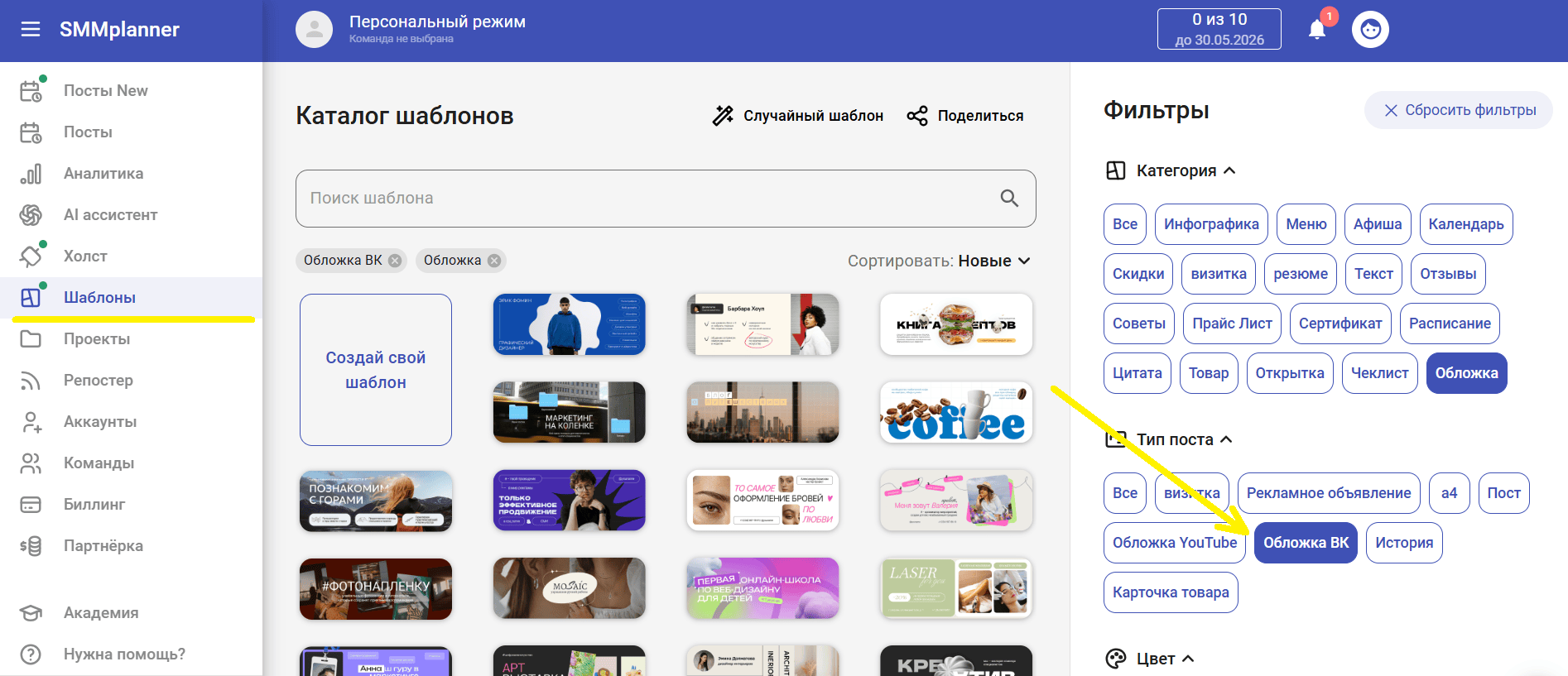Click the Аналитика bar chart icon

[x=31, y=174]
